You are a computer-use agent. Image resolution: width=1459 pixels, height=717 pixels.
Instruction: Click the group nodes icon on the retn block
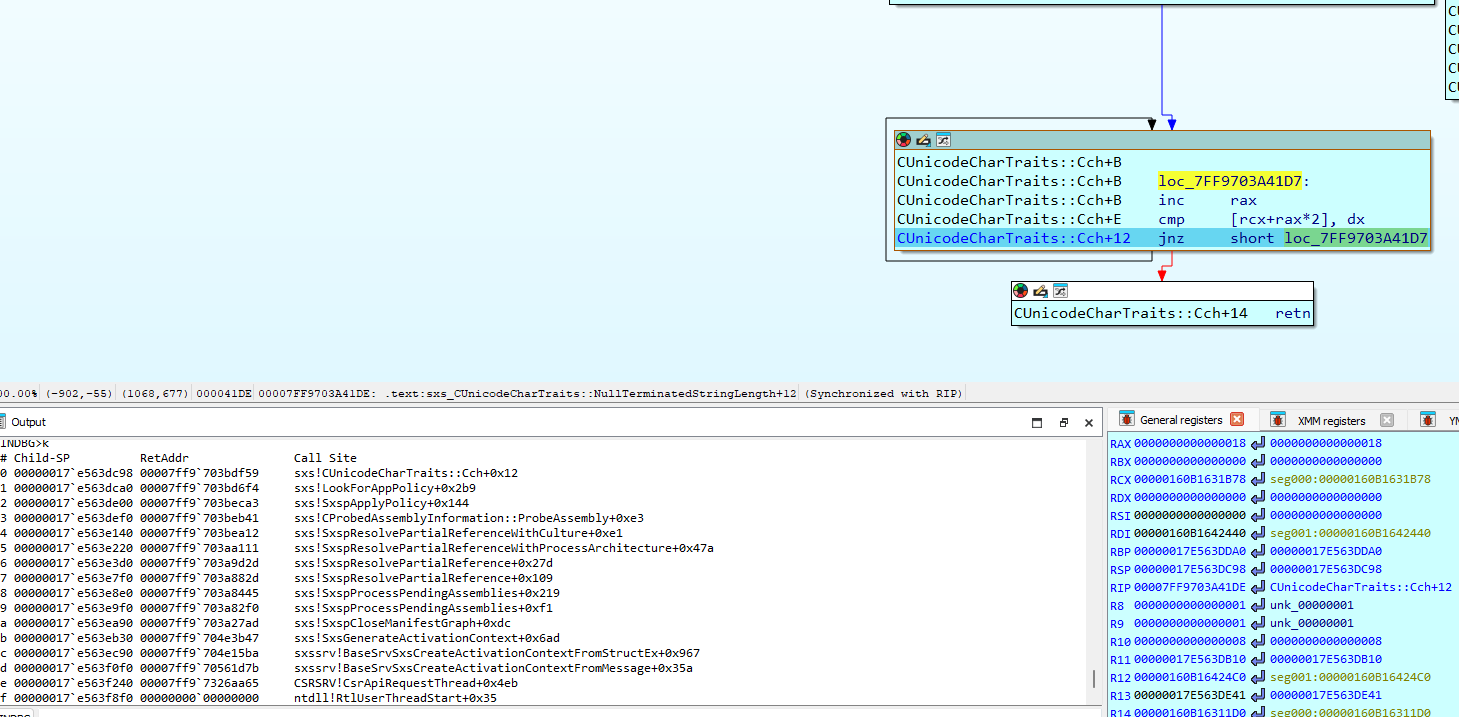pyautogui.click(x=1059, y=291)
